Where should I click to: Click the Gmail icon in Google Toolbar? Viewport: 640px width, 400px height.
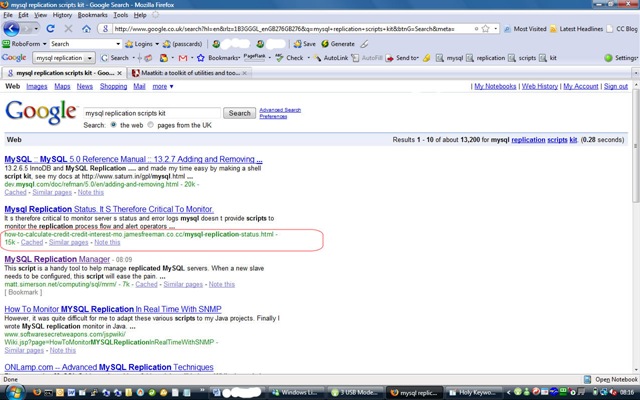183,58
